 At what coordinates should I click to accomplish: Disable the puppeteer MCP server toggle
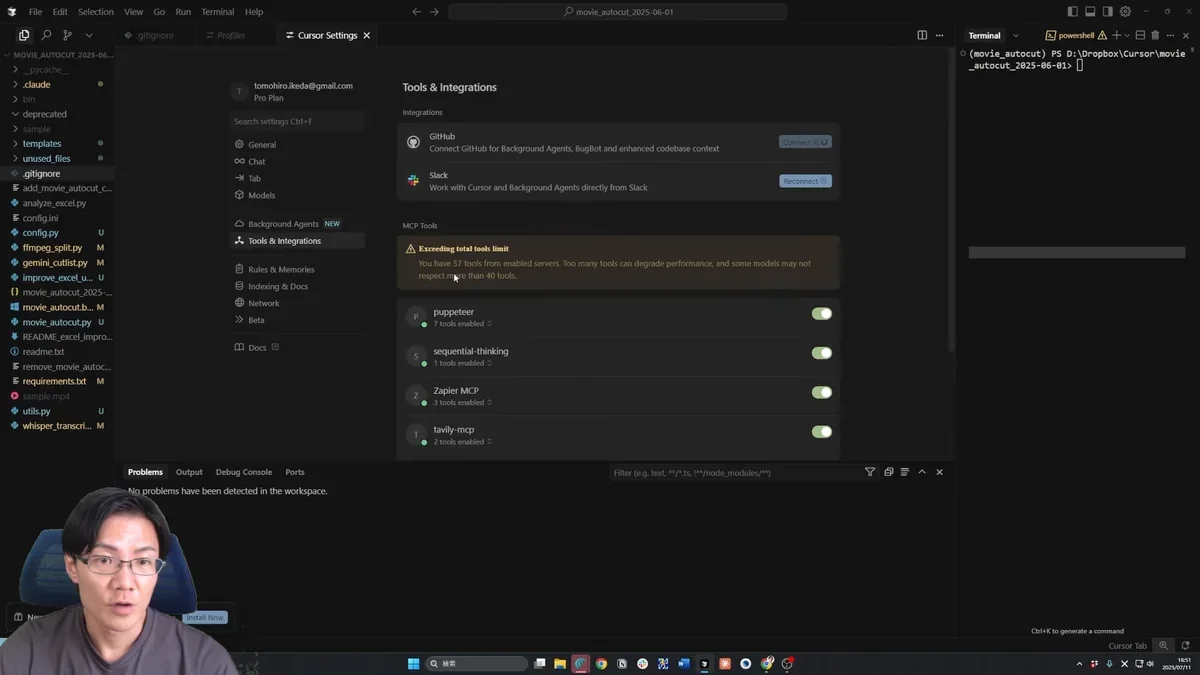pyautogui.click(x=822, y=314)
